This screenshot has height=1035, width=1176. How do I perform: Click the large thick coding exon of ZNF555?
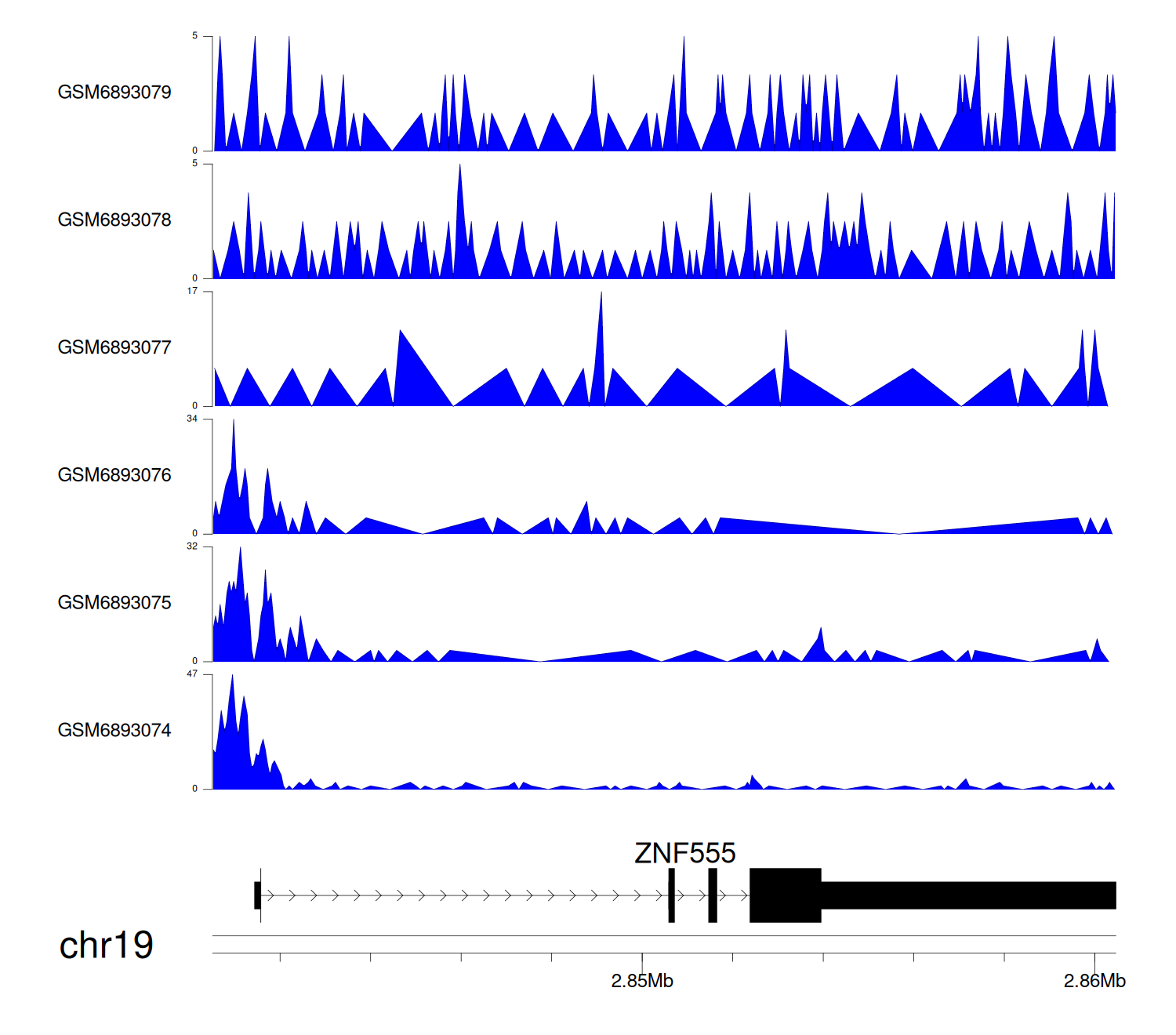click(785, 895)
